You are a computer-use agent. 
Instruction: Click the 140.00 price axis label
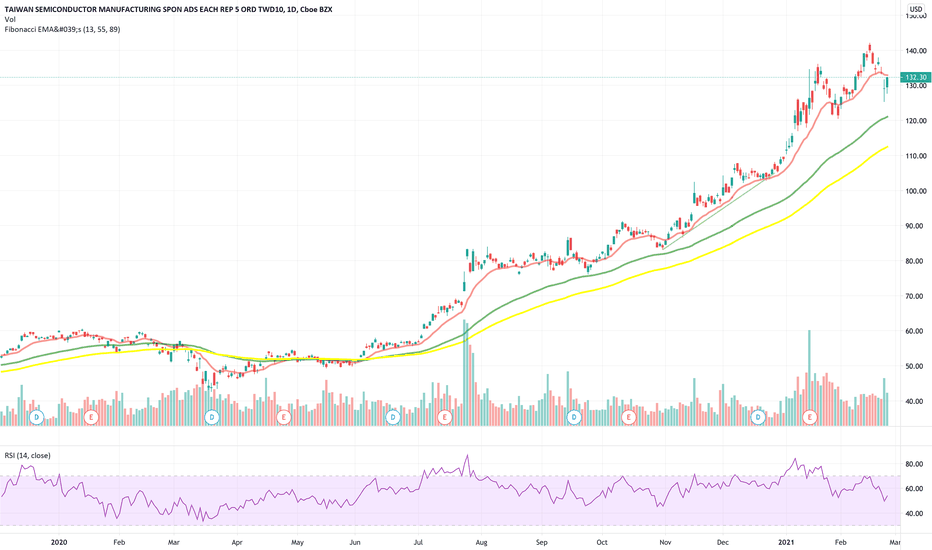click(915, 51)
